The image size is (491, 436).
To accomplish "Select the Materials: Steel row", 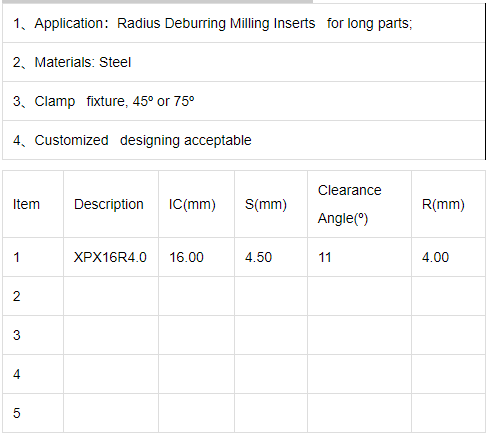I will [244, 62].
